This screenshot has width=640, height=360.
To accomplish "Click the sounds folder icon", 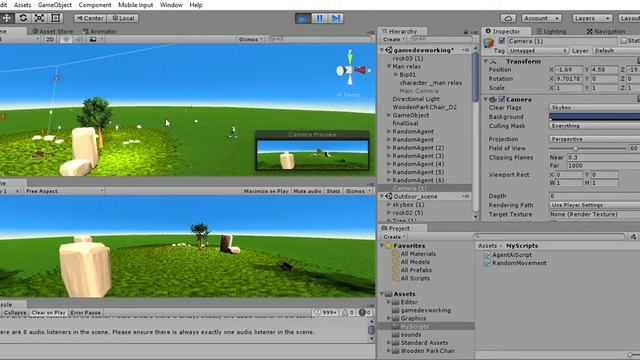I will (396, 335).
